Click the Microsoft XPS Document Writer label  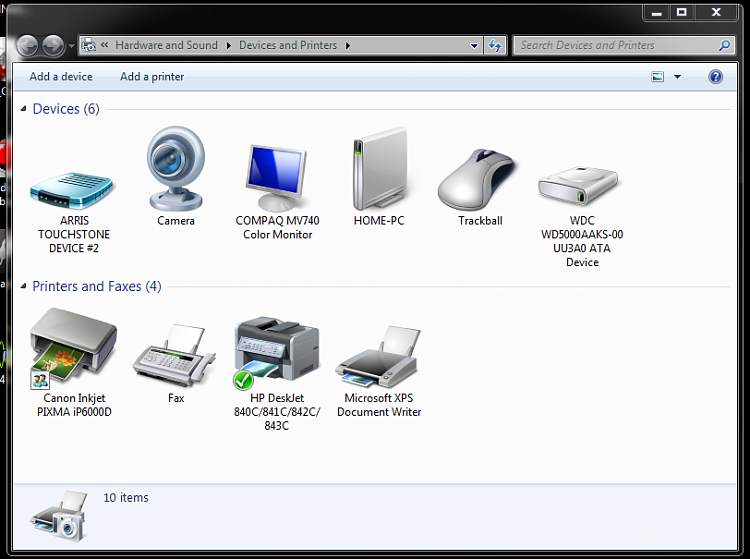coord(379,405)
